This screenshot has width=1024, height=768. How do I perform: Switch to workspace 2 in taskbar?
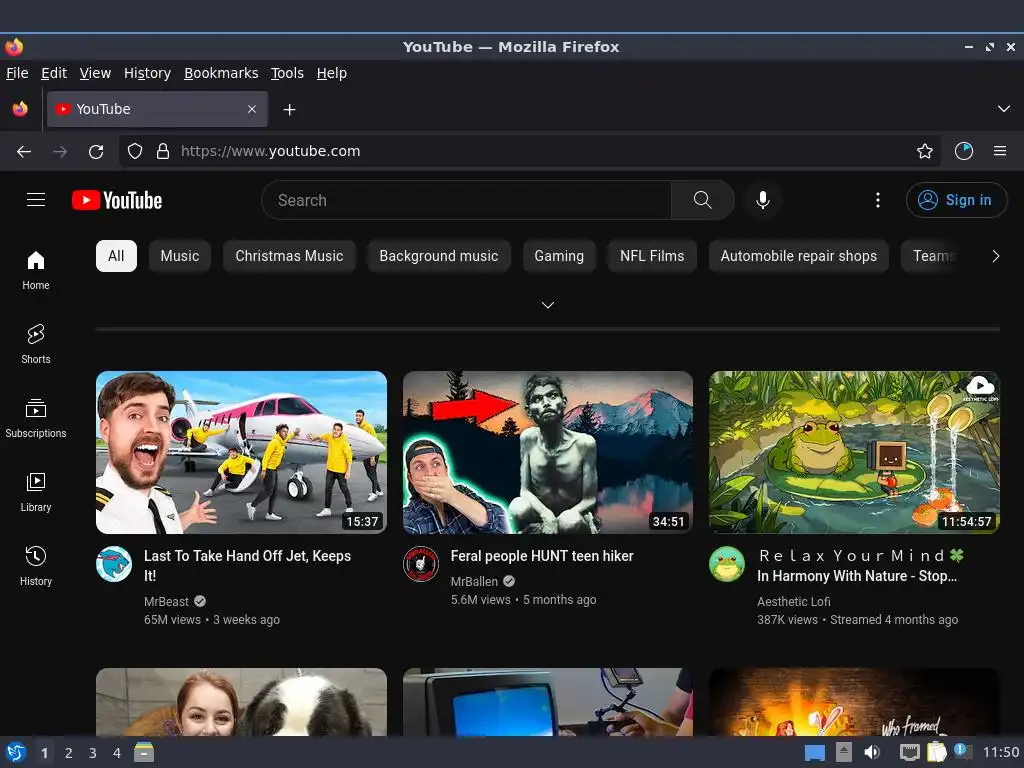click(x=69, y=753)
